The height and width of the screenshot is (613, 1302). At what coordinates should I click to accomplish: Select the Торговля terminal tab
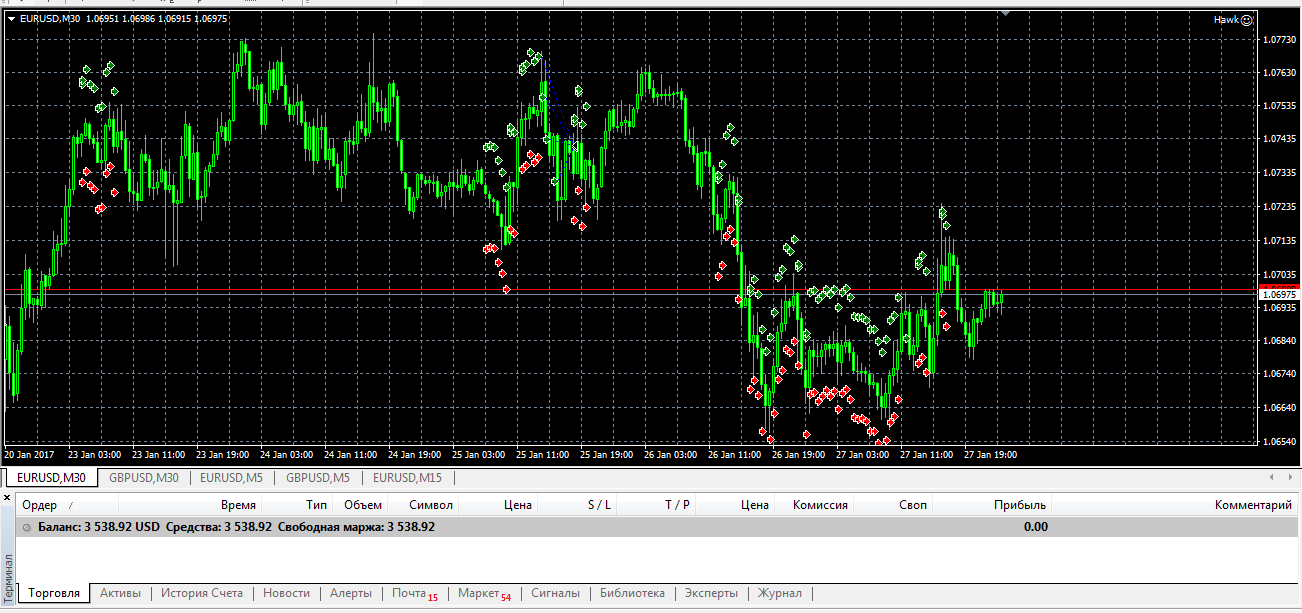pos(54,593)
